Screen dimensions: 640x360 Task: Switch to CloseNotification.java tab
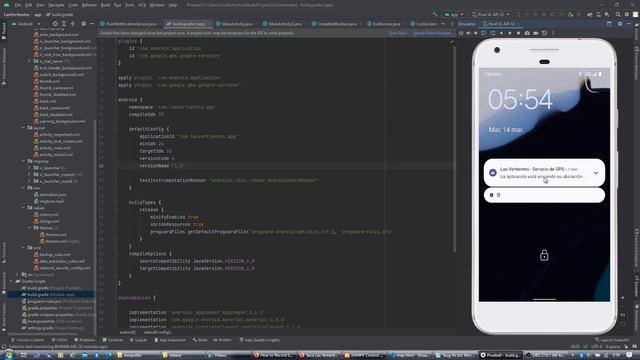pos(337,24)
